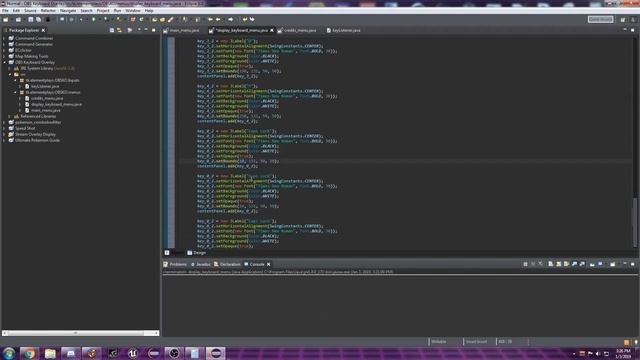
Task: Expand the Ultimate Pokemon Guide project
Action: click(4, 140)
